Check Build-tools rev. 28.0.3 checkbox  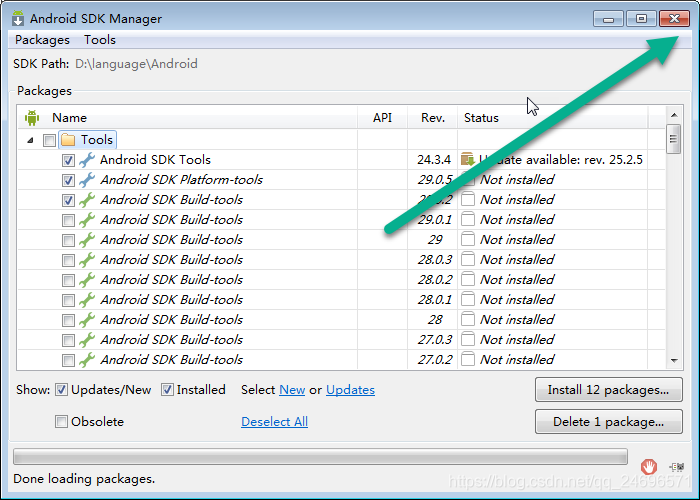click(68, 260)
